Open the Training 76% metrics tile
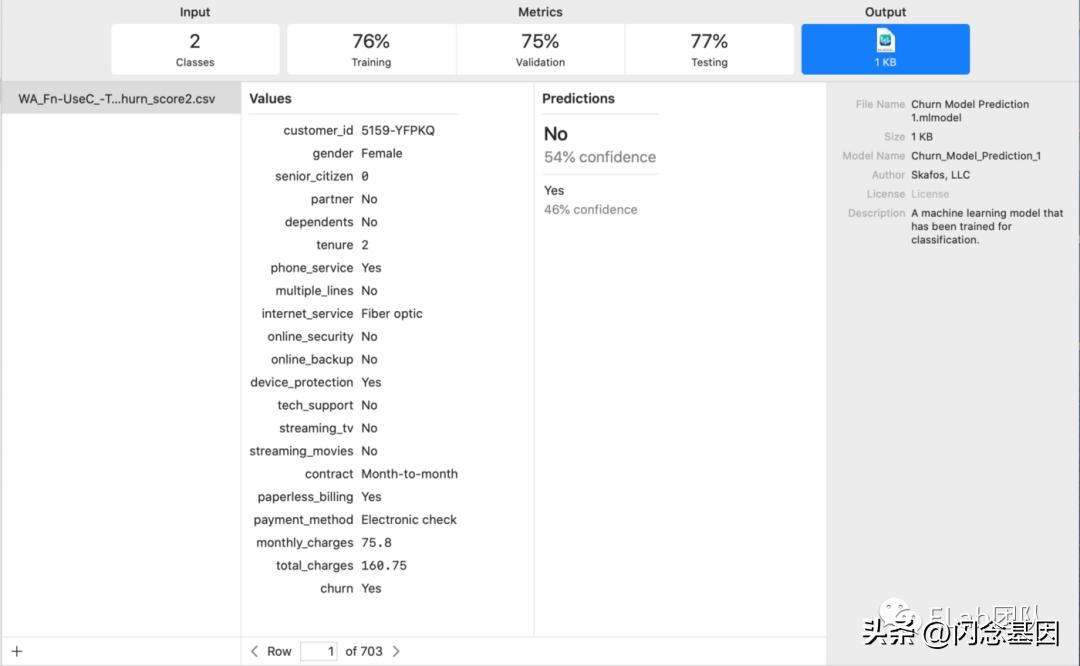The image size is (1080, 666). (x=371, y=49)
